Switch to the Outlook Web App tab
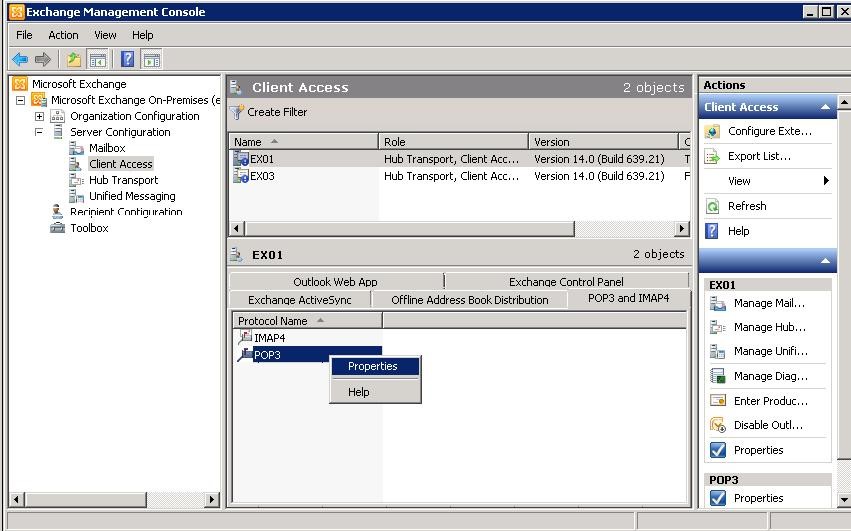Image resolution: width=851 pixels, height=531 pixels. click(x=335, y=282)
